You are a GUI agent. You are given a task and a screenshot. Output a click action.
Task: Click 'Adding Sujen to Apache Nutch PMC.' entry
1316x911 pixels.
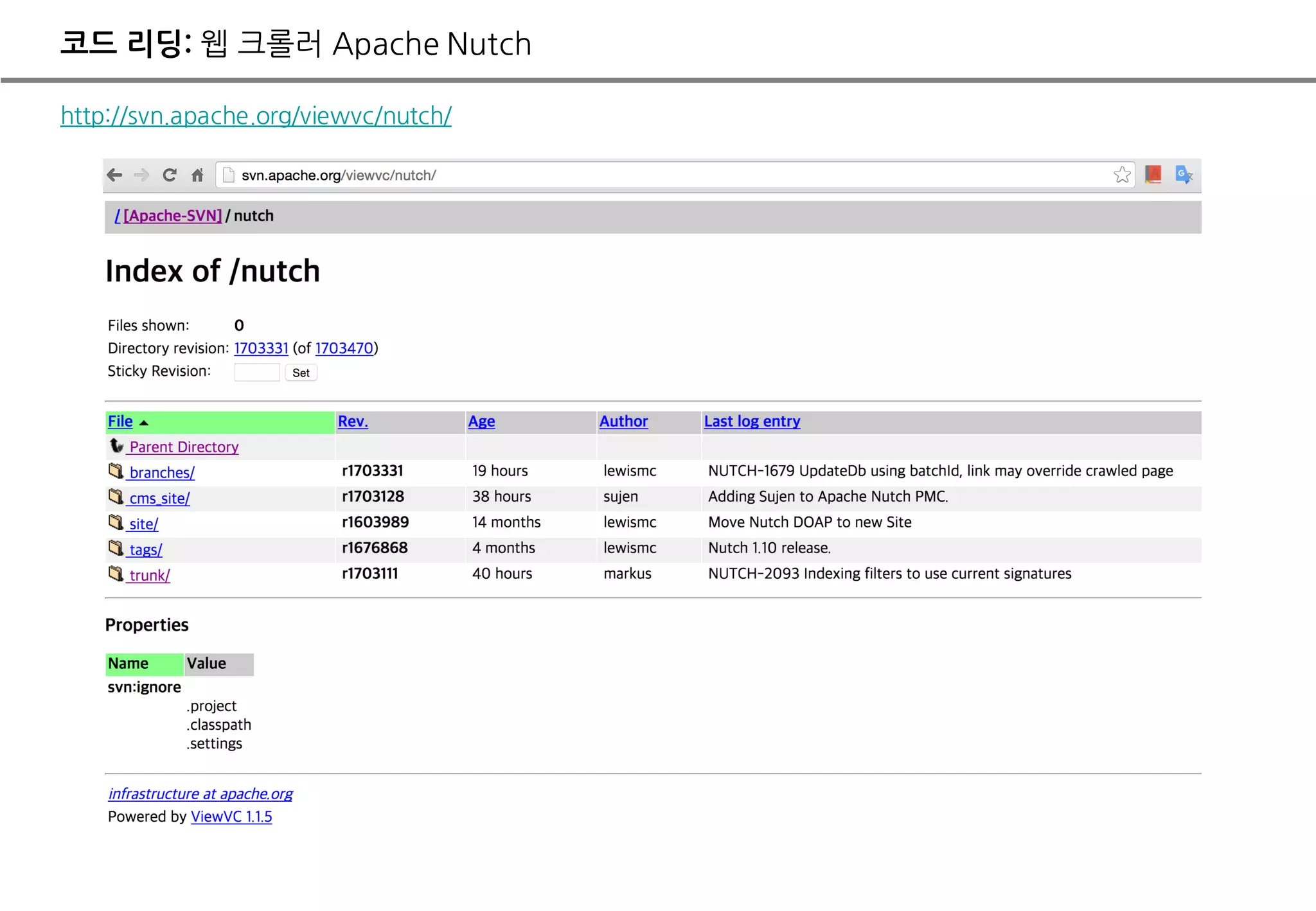[828, 497]
